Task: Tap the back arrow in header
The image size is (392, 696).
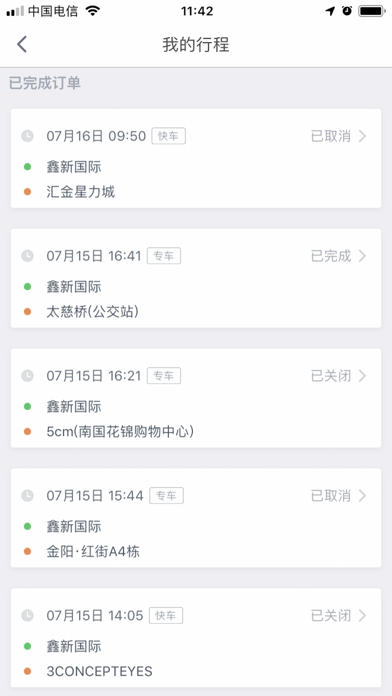Action: (x=22, y=45)
